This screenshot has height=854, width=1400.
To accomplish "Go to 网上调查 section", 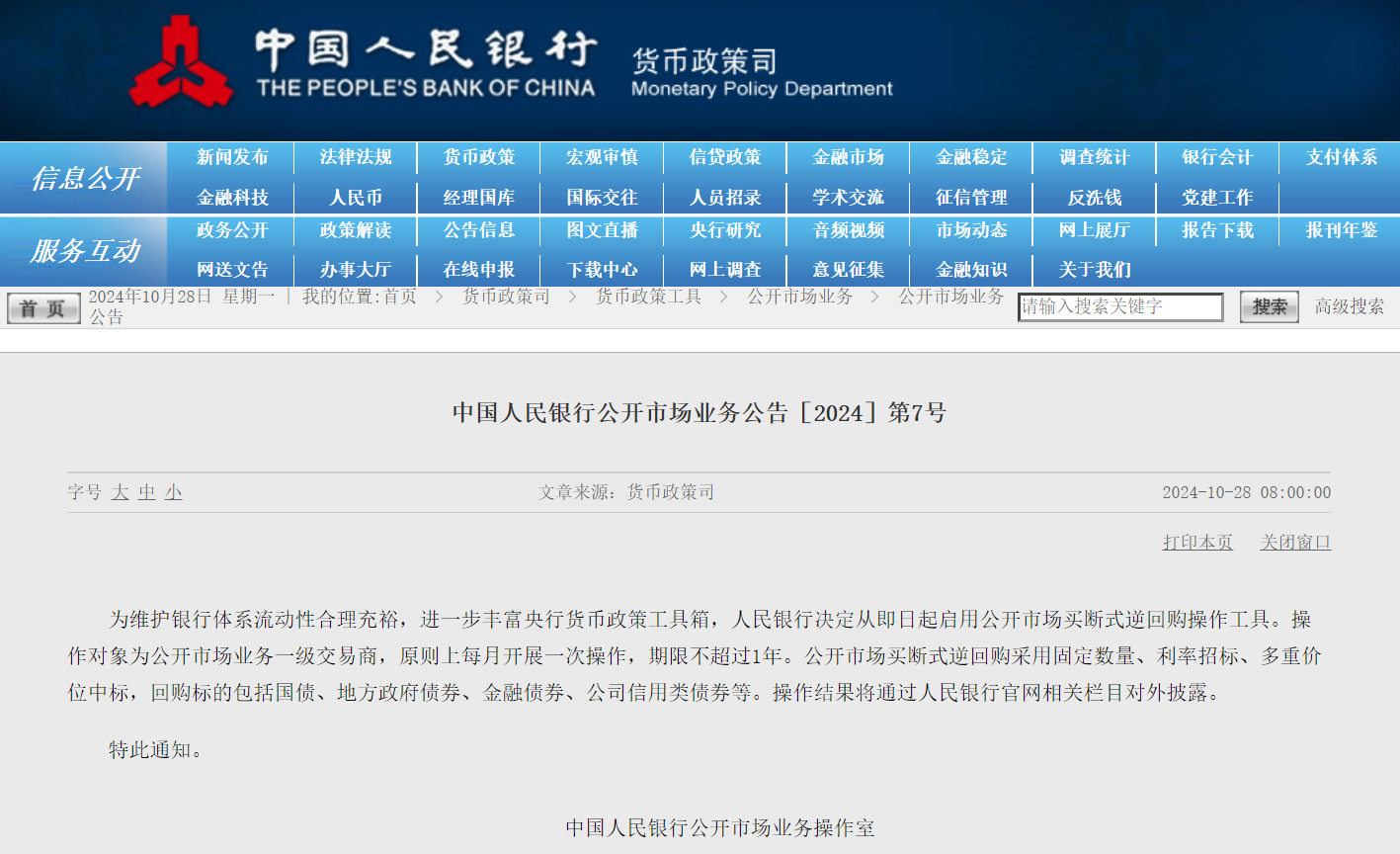I will point(725,270).
